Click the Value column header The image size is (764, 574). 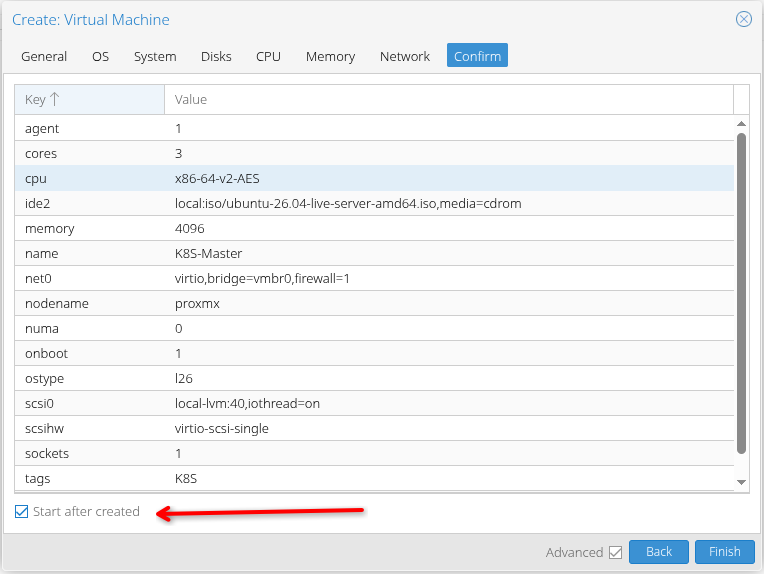tap(449, 99)
